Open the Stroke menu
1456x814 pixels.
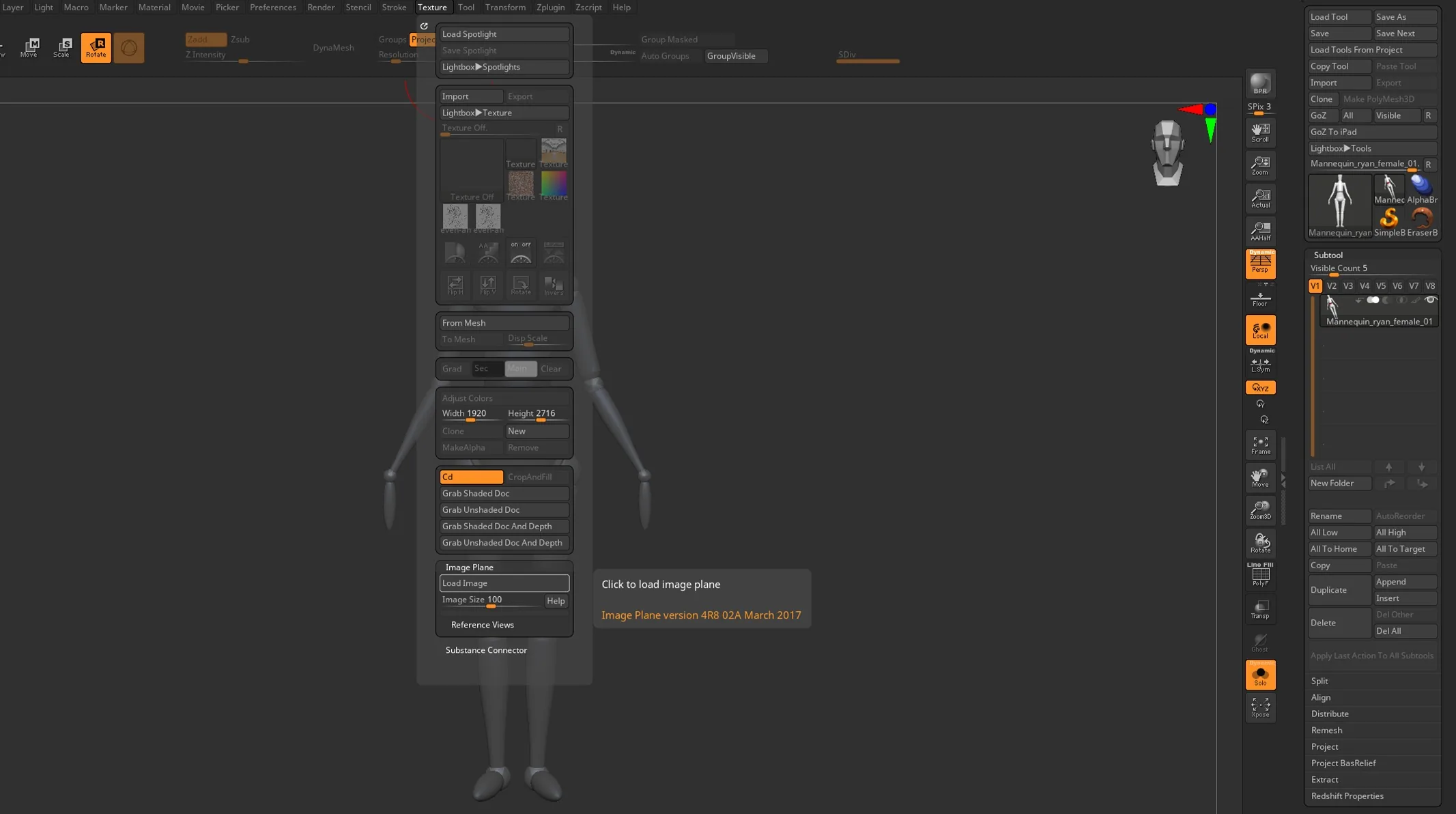click(394, 7)
